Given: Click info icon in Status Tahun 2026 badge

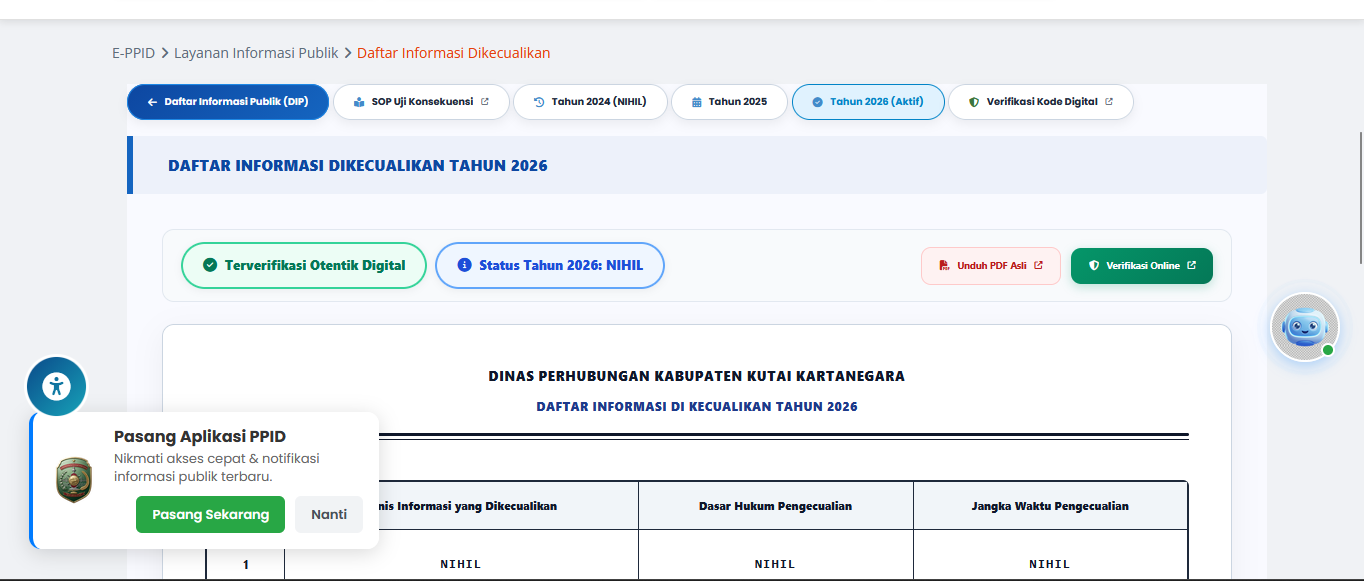Looking at the screenshot, I should 464,266.
